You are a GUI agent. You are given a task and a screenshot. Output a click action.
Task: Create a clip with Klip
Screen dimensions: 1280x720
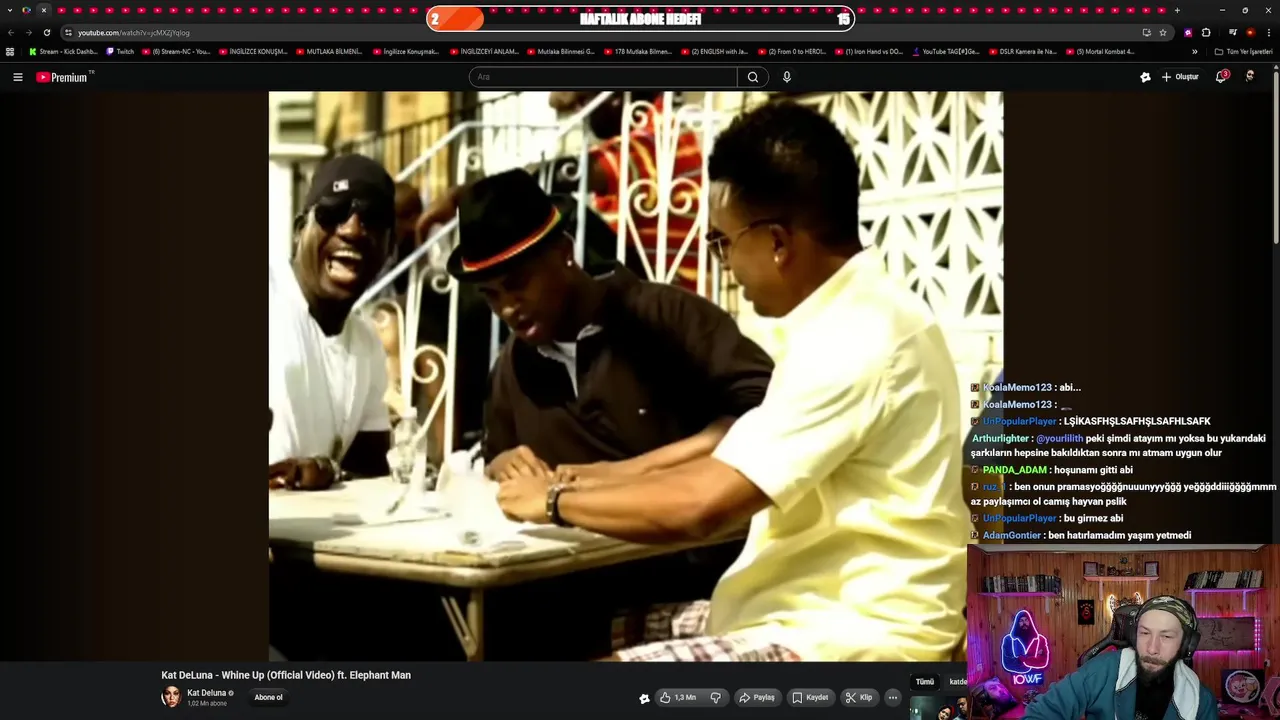pos(859,698)
